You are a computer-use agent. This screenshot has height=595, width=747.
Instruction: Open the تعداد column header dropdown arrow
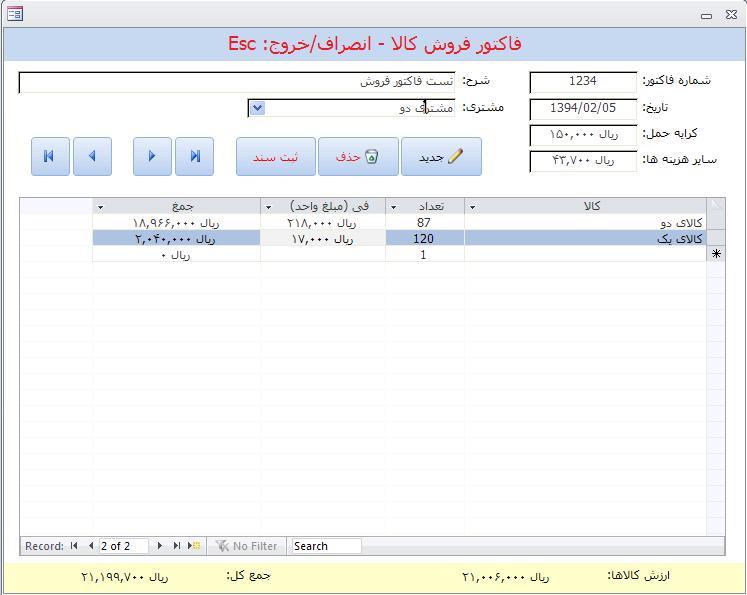coord(392,207)
